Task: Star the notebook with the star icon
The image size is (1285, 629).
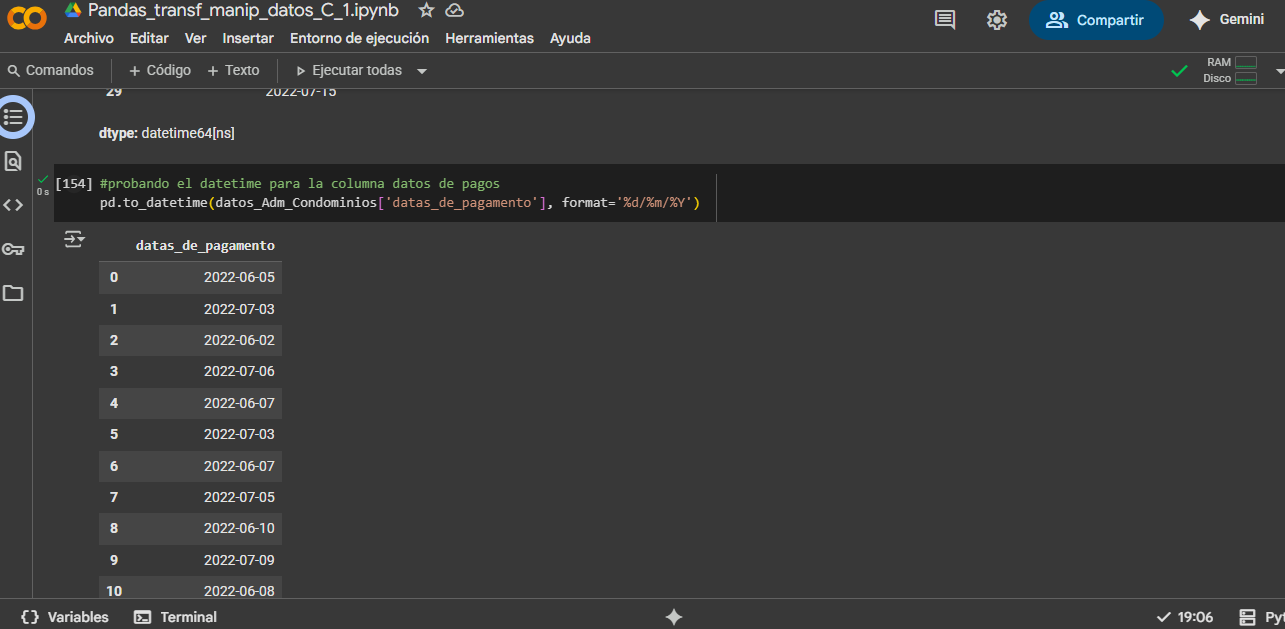Action: pyautogui.click(x=426, y=10)
